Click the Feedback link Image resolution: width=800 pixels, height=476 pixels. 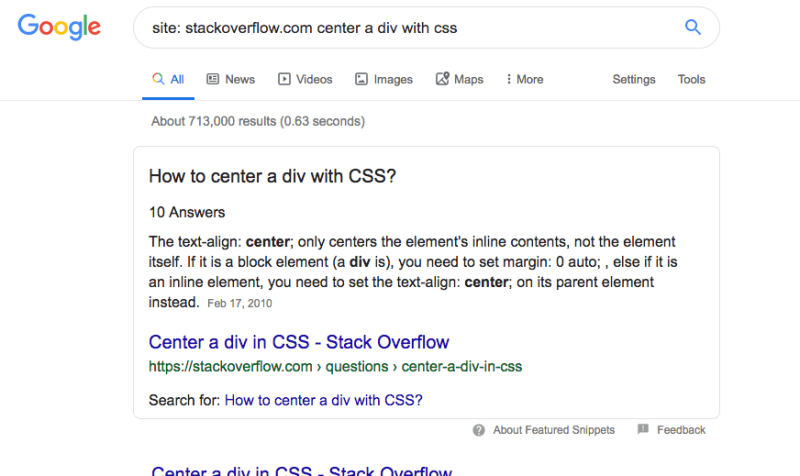pos(681,430)
